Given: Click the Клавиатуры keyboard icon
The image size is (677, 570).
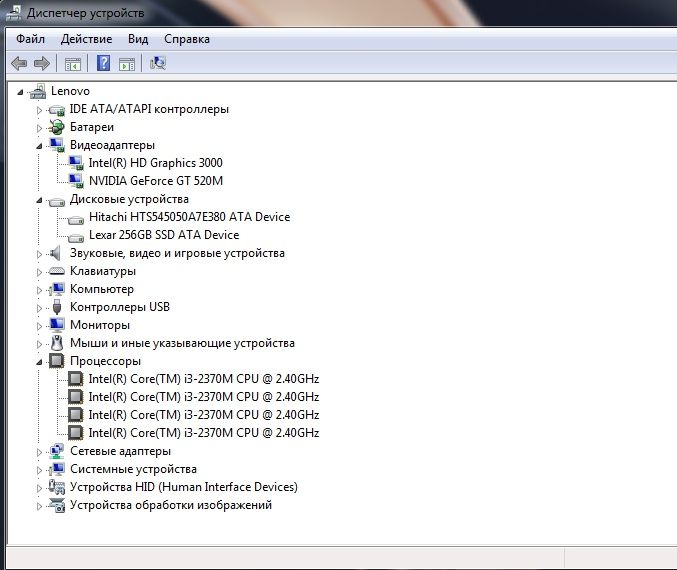Looking at the screenshot, I should pos(57,271).
